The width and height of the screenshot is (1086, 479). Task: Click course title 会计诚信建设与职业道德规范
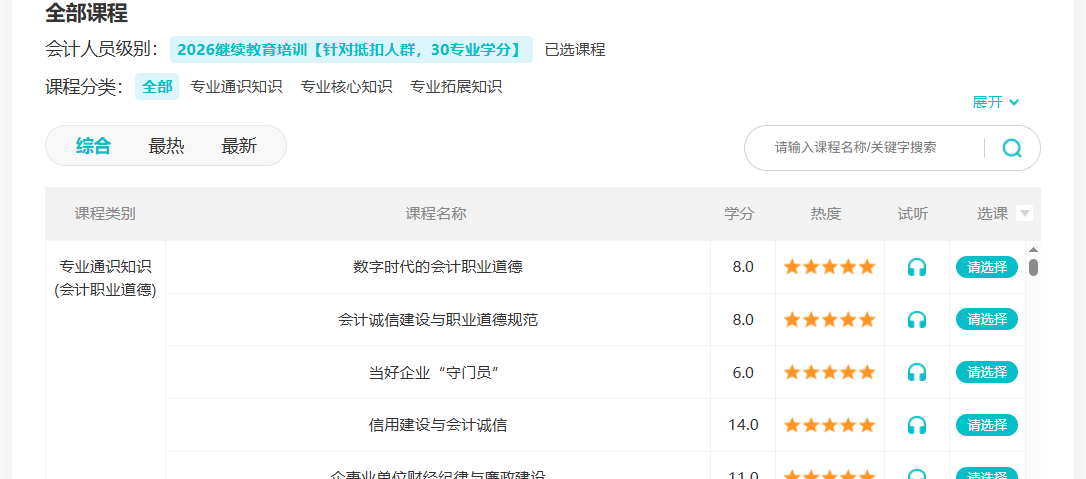[438, 320]
